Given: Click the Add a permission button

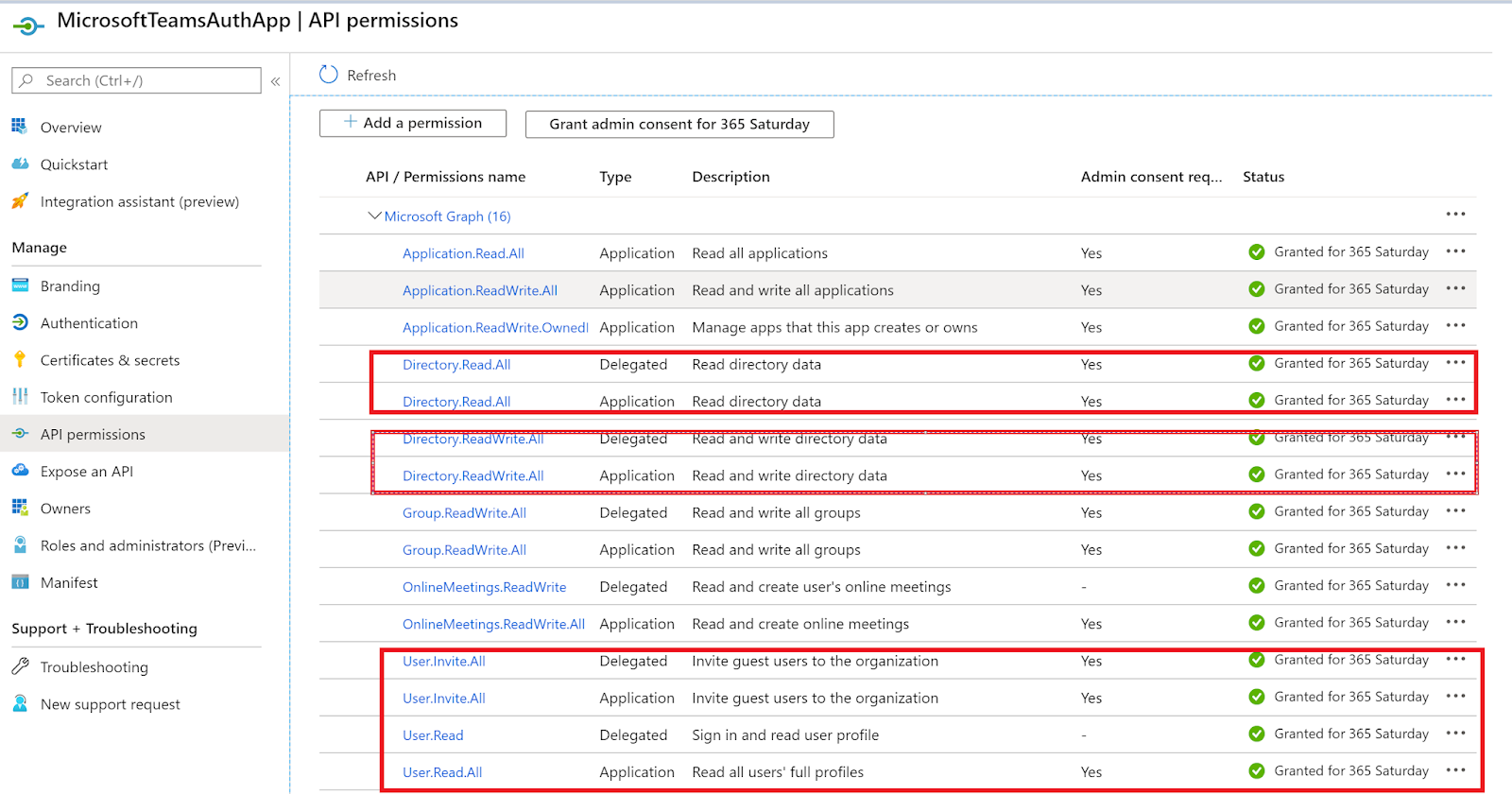Looking at the screenshot, I should tap(413, 123).
